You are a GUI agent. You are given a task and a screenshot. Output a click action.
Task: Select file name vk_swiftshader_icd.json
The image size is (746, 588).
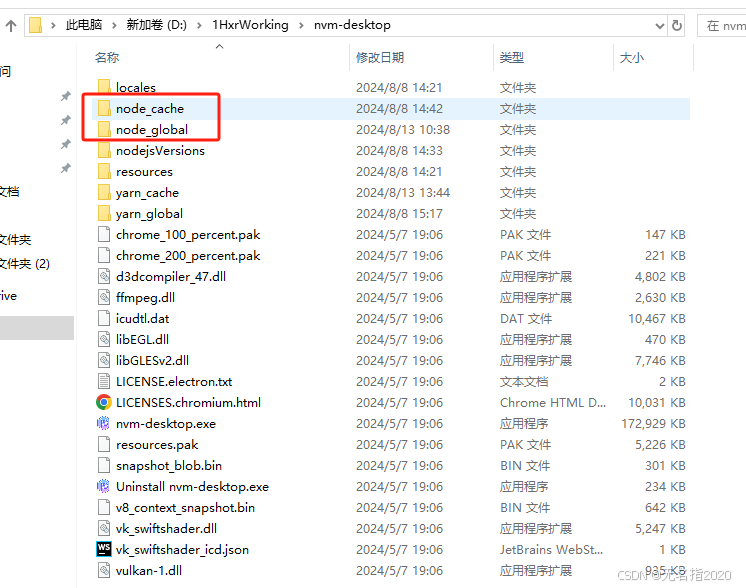coord(182,549)
